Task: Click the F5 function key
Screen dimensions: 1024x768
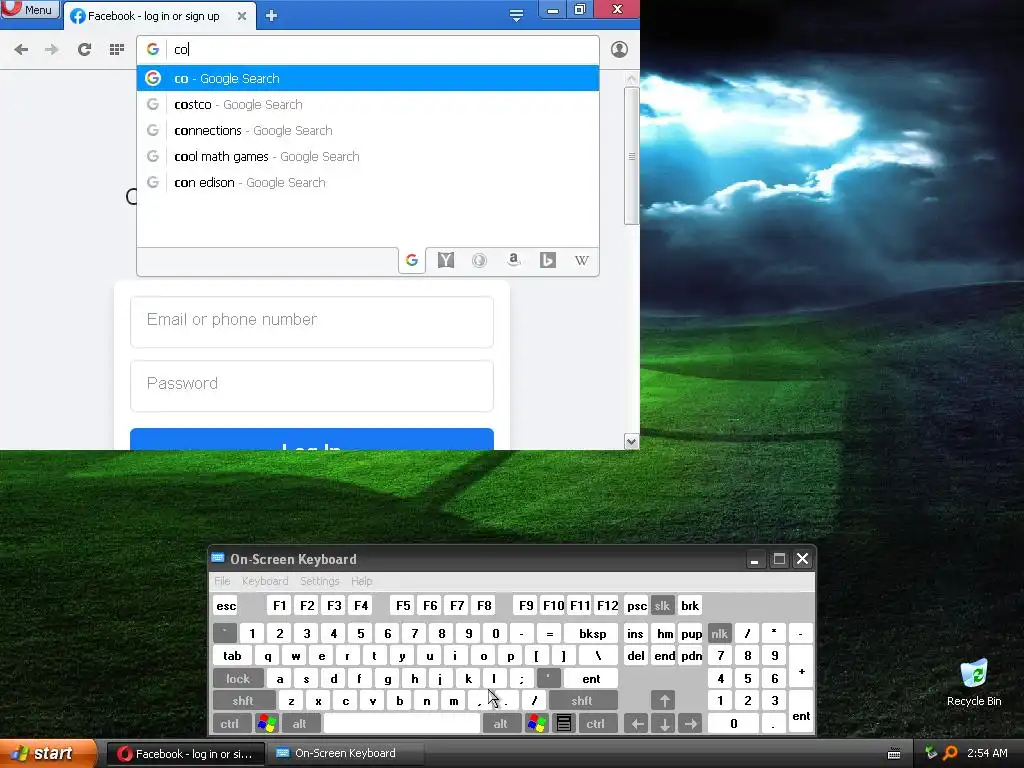Action: click(x=403, y=606)
